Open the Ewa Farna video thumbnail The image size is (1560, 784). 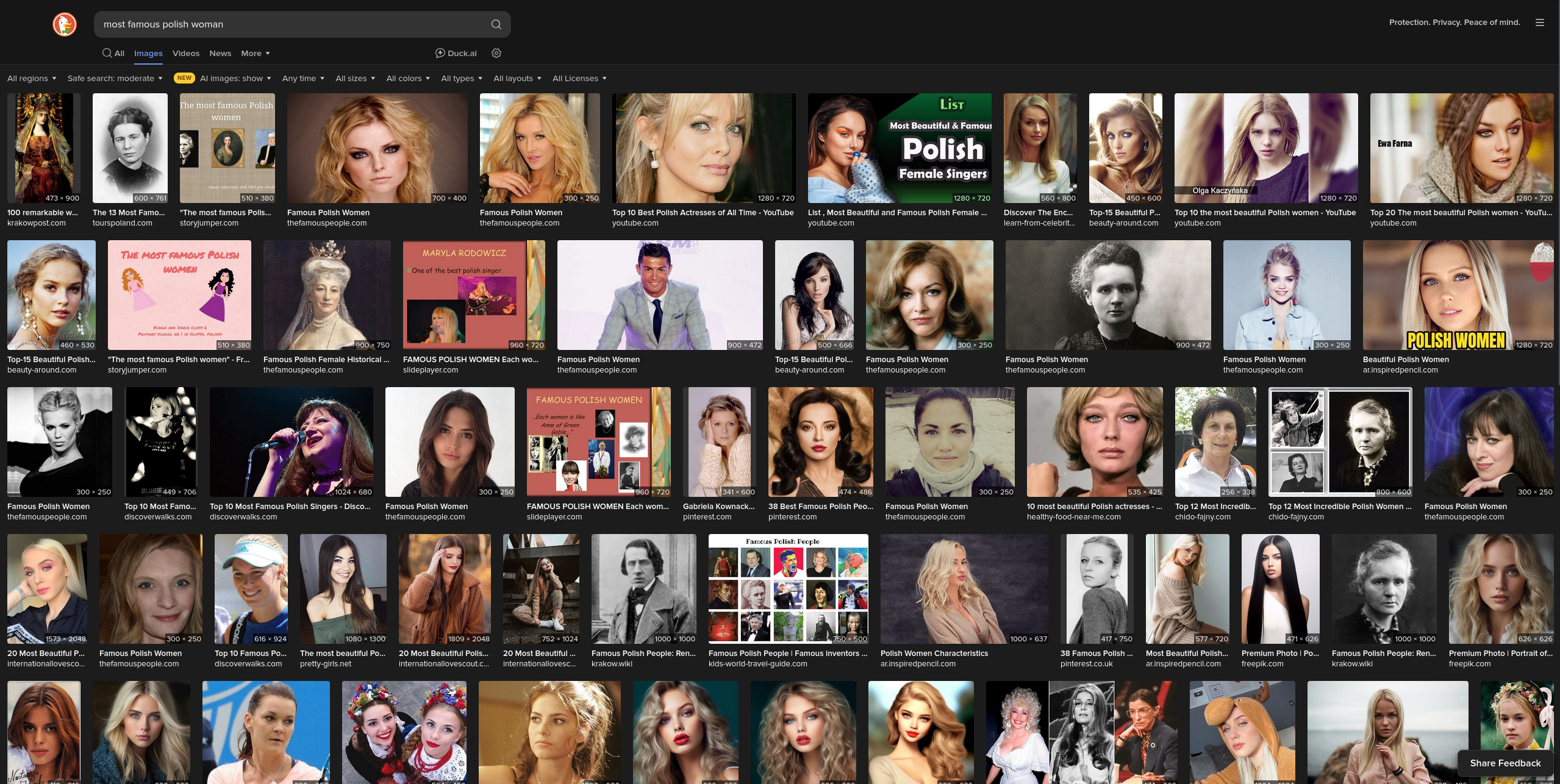click(1462, 148)
